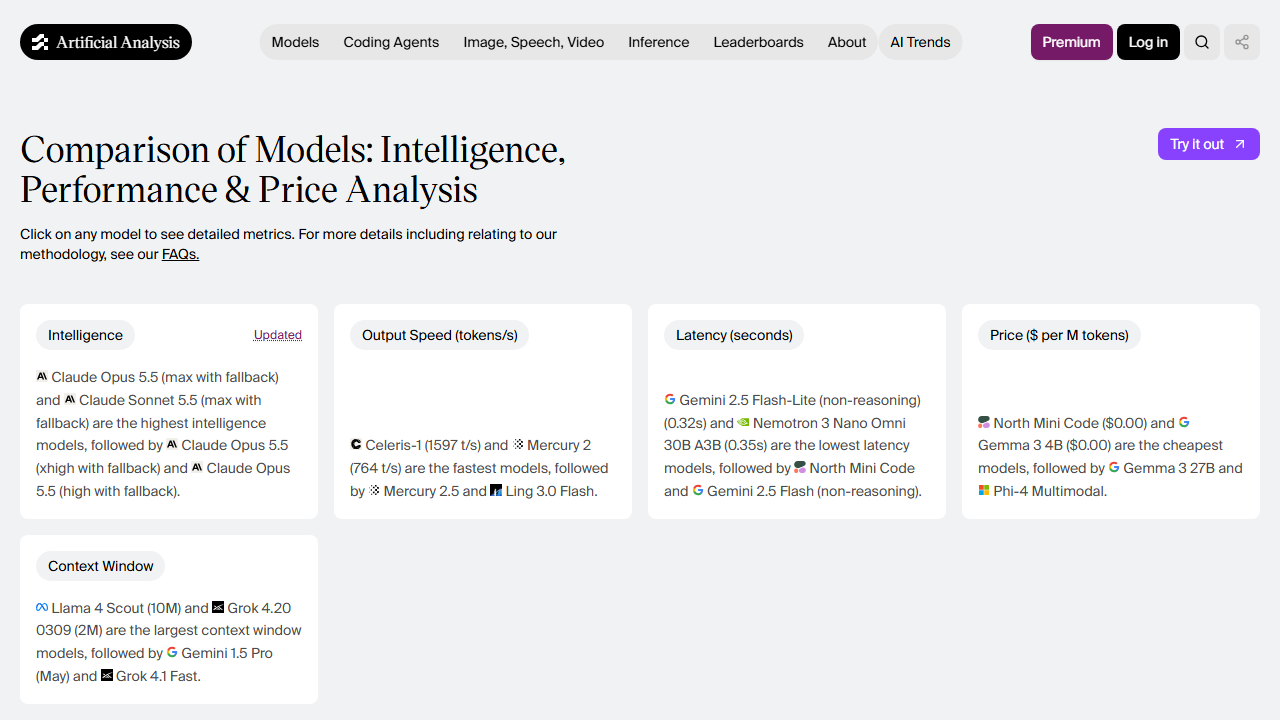Click the "Llama 4 Scout (10M)" text
Image resolution: width=1280 pixels, height=720 pixels.
click(x=116, y=608)
